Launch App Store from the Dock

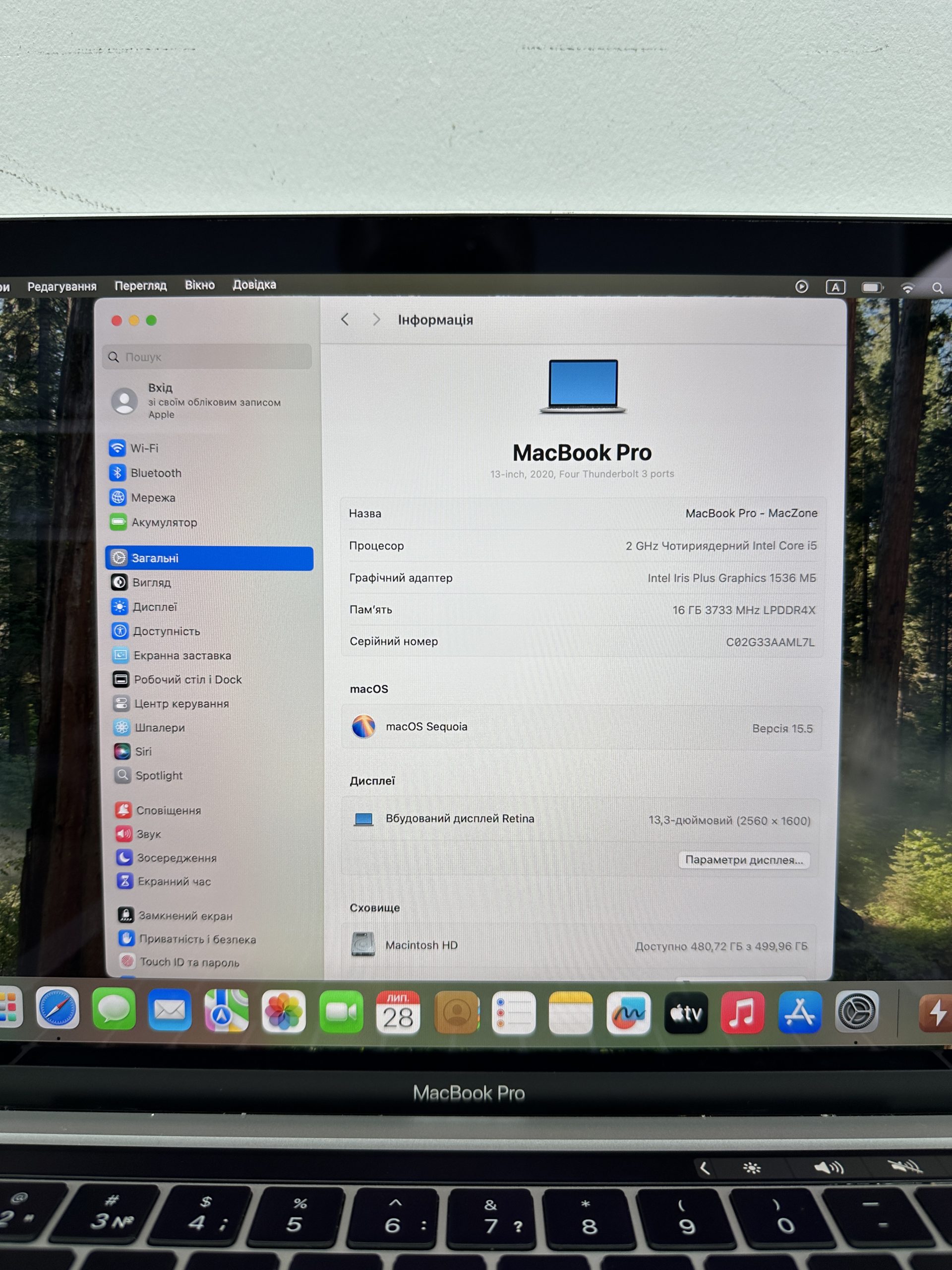pos(800,1012)
